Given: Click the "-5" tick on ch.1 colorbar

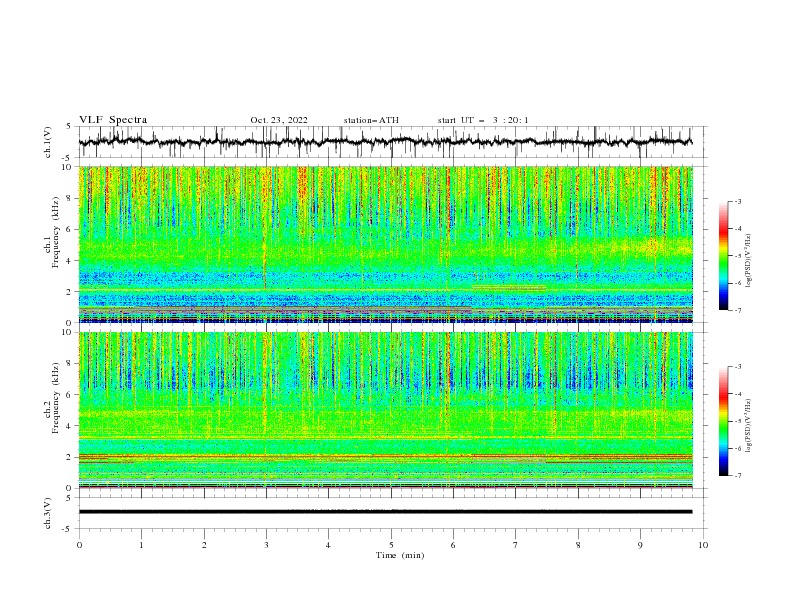Looking at the screenshot, I should click(737, 256).
